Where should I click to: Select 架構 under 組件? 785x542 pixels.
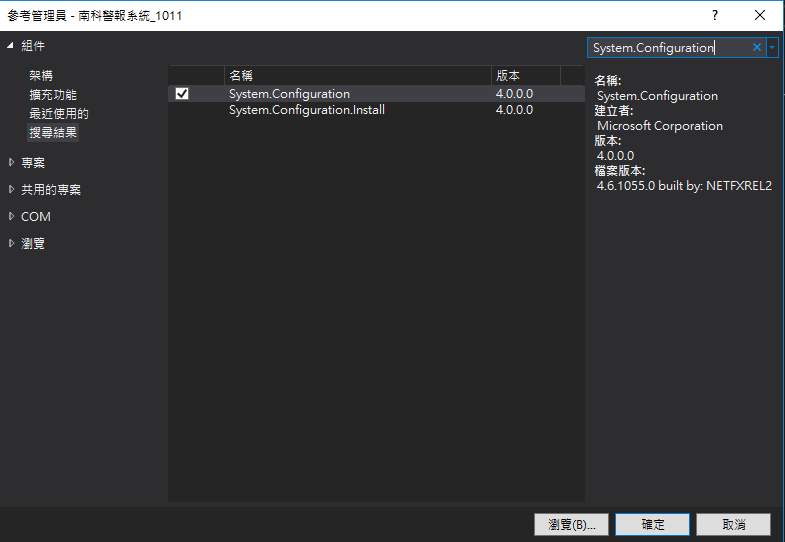(41, 76)
